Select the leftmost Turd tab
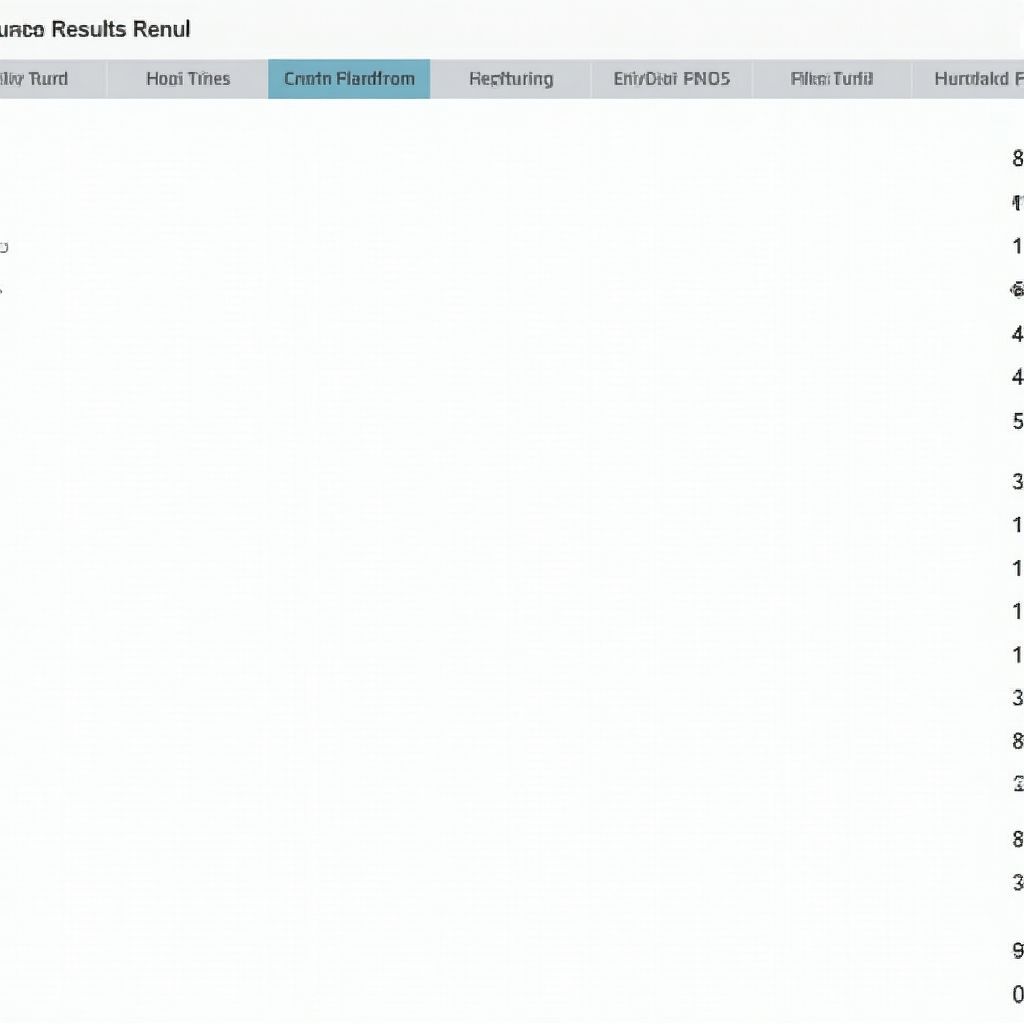This screenshot has height=1024, width=1024. (40, 79)
